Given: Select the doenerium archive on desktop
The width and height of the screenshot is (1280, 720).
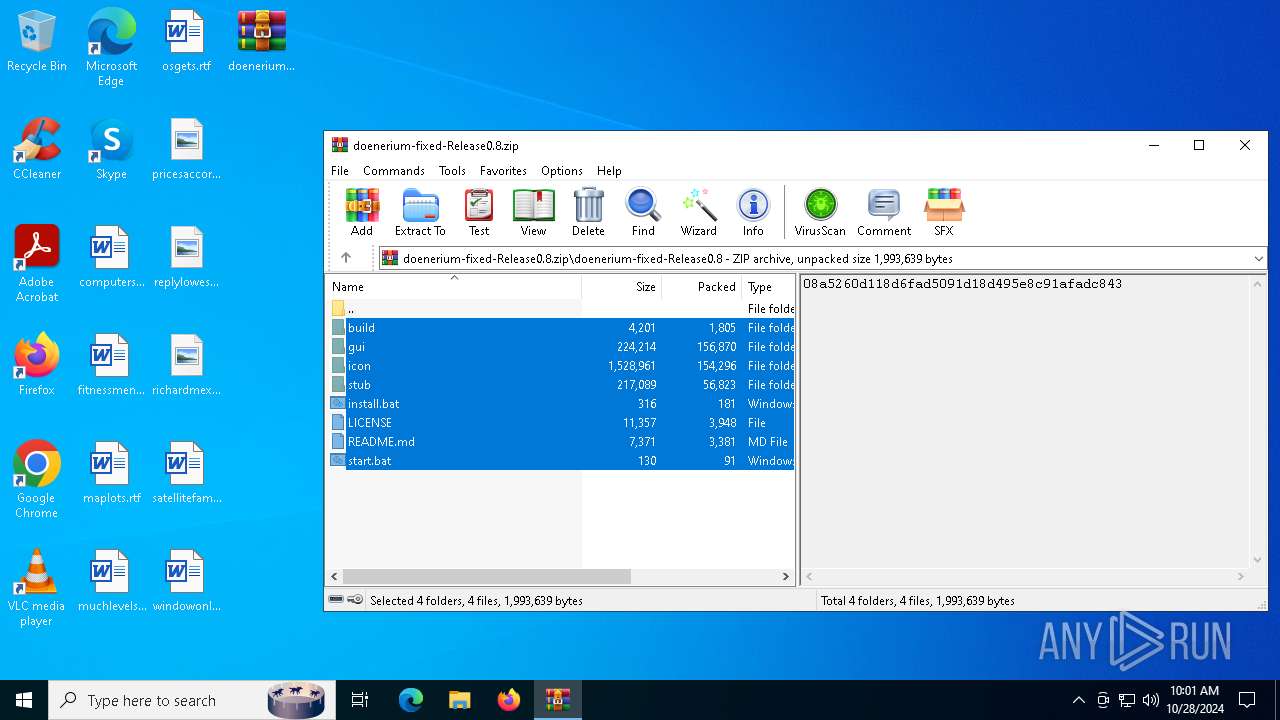Looking at the screenshot, I should [x=261, y=42].
